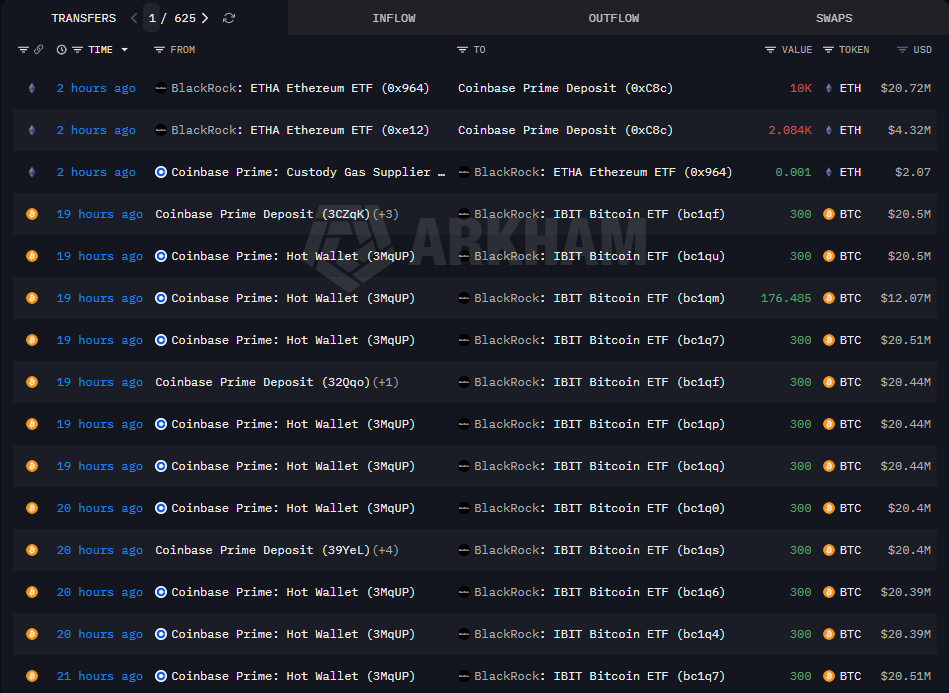Click the 625 total pages number
The image size is (949, 693).
[185, 18]
